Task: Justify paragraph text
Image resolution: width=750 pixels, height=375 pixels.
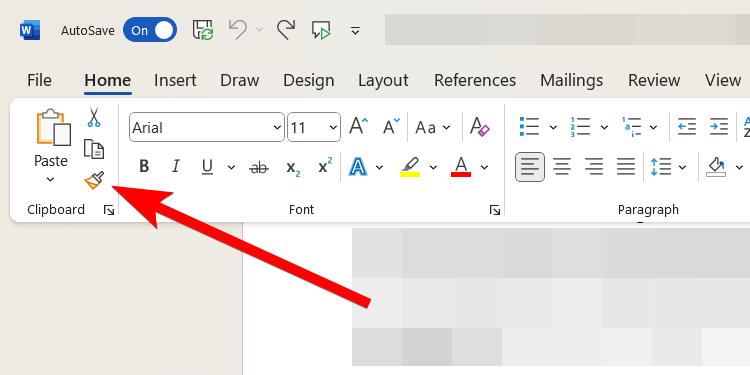Action: pyautogui.click(x=626, y=167)
